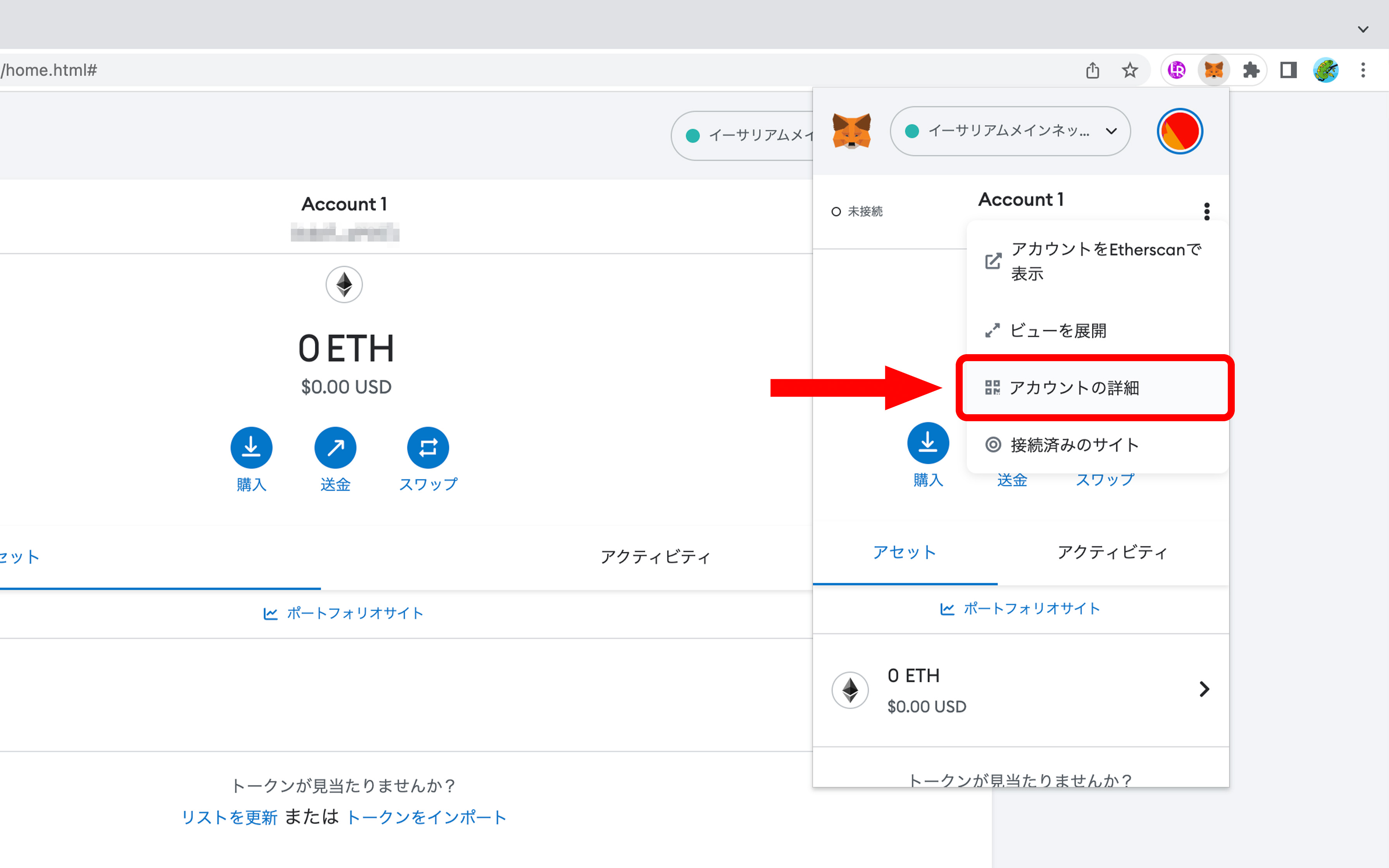1389x868 pixels.
Task: Click the bookmark star icon
Action: point(1130,70)
